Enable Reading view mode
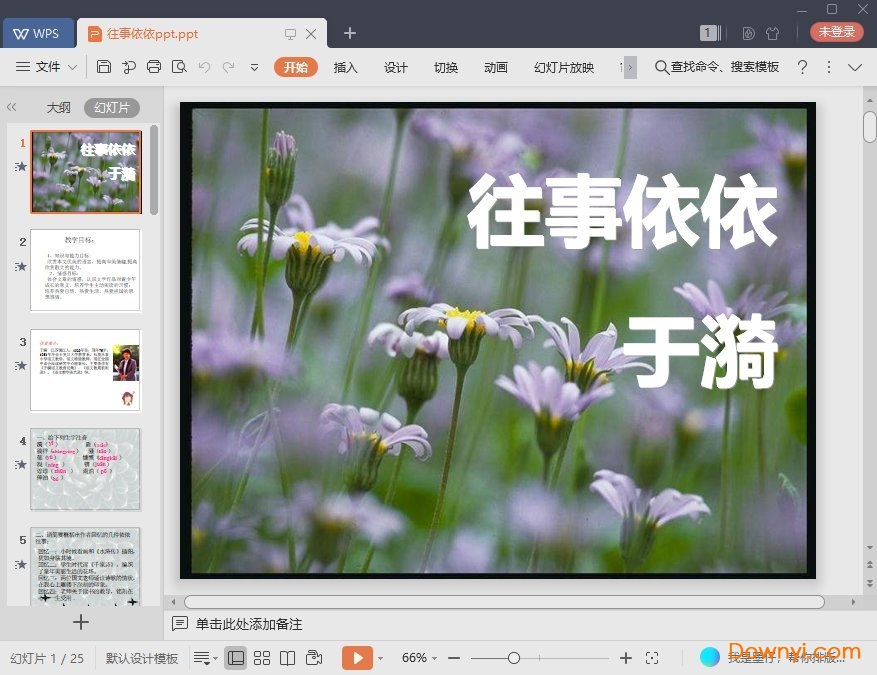 [288, 658]
